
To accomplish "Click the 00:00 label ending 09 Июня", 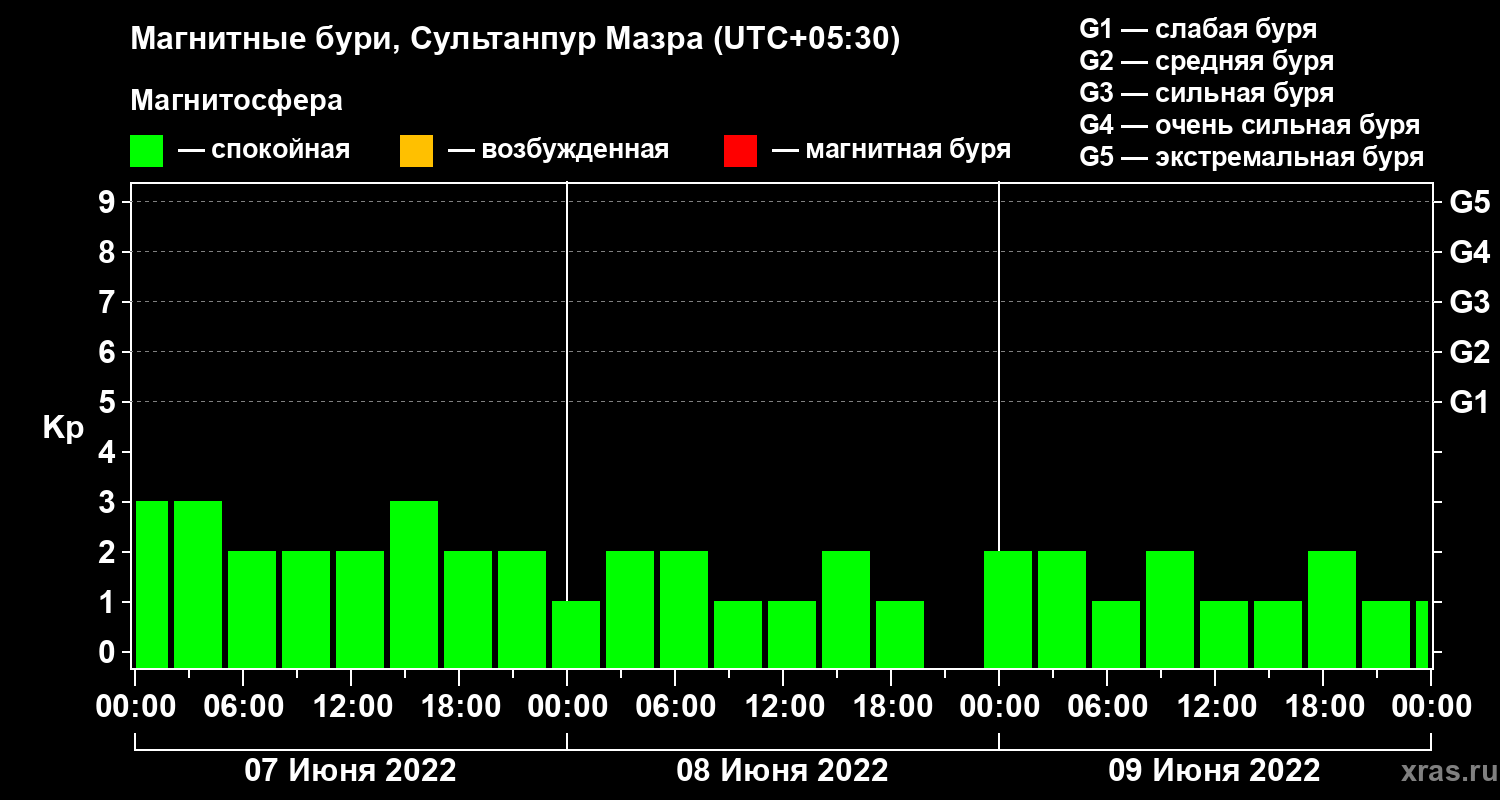I will tap(1431, 706).
